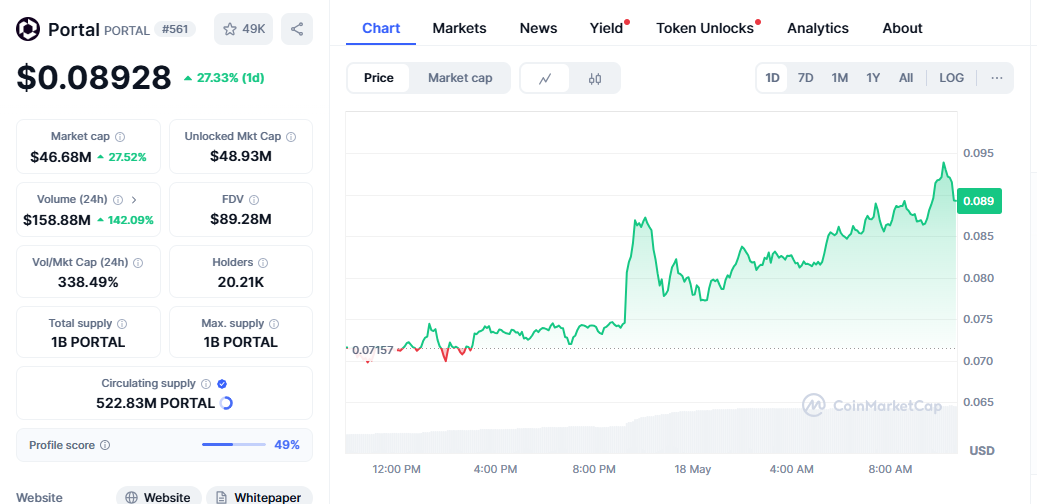The image size is (1037, 504).
Task: Toggle chart to Market cap view
Action: (460, 78)
